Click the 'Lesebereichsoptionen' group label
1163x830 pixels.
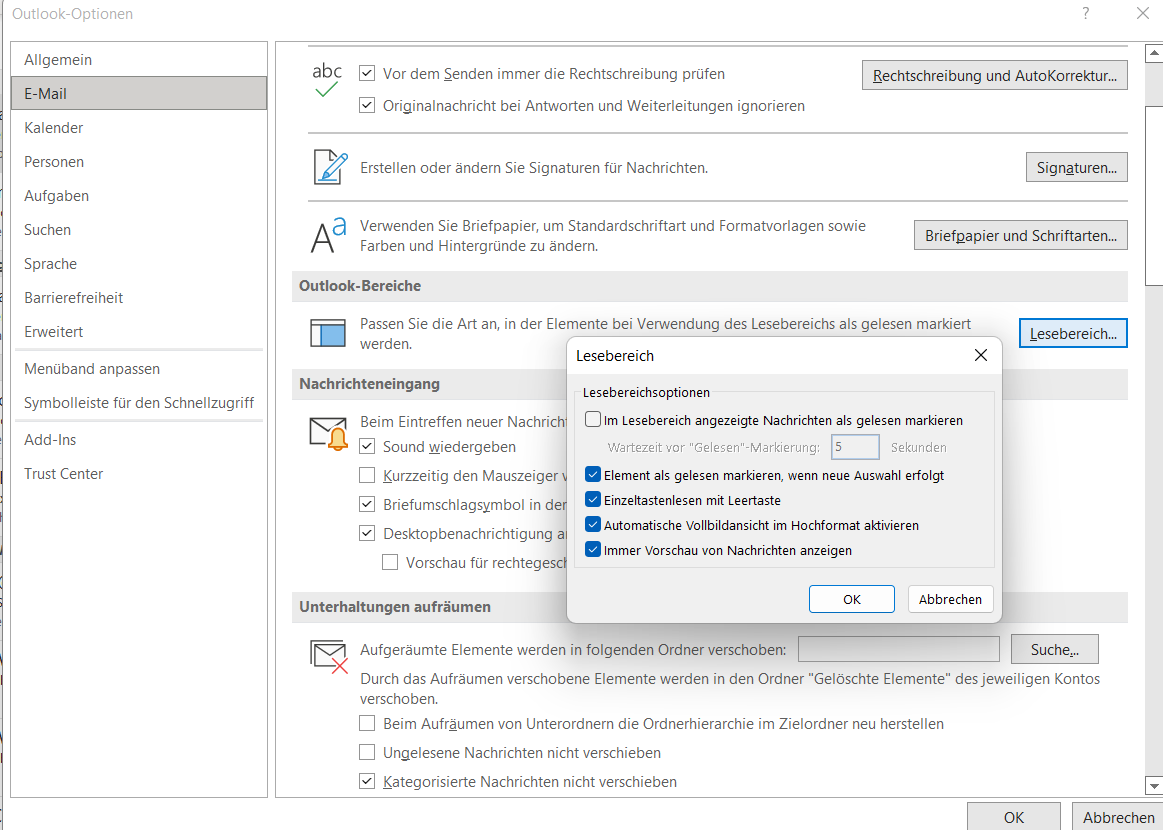pyautogui.click(x=646, y=392)
